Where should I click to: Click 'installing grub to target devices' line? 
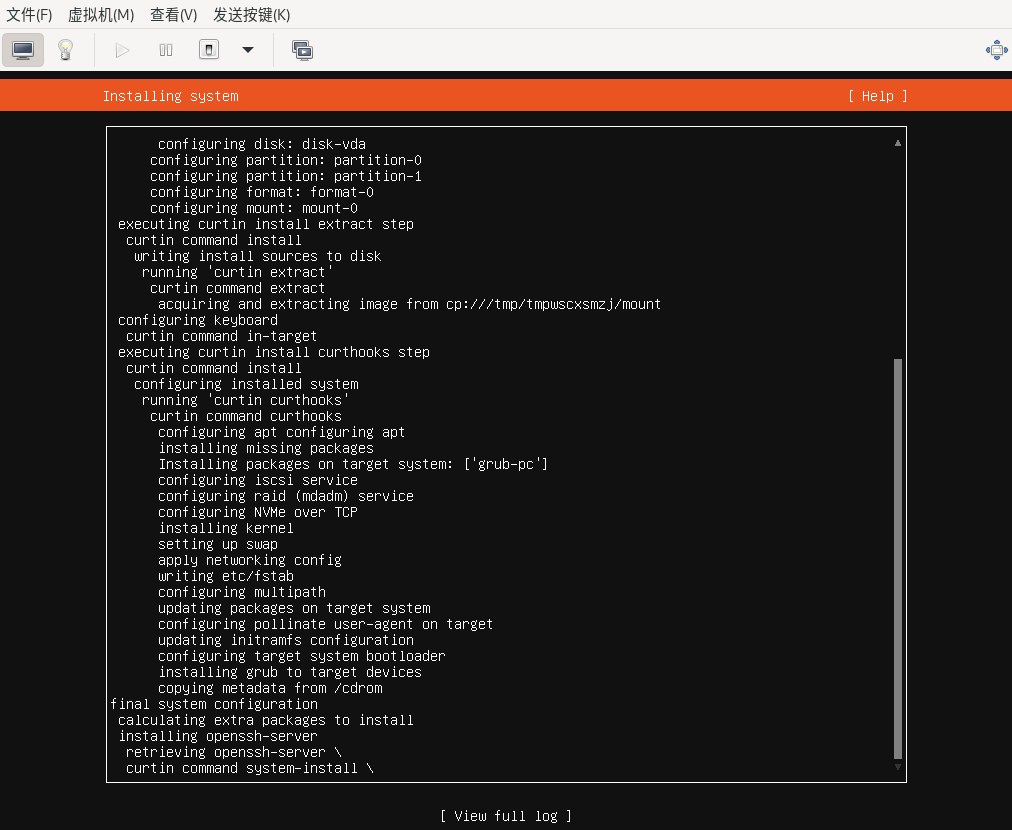[x=290, y=673]
